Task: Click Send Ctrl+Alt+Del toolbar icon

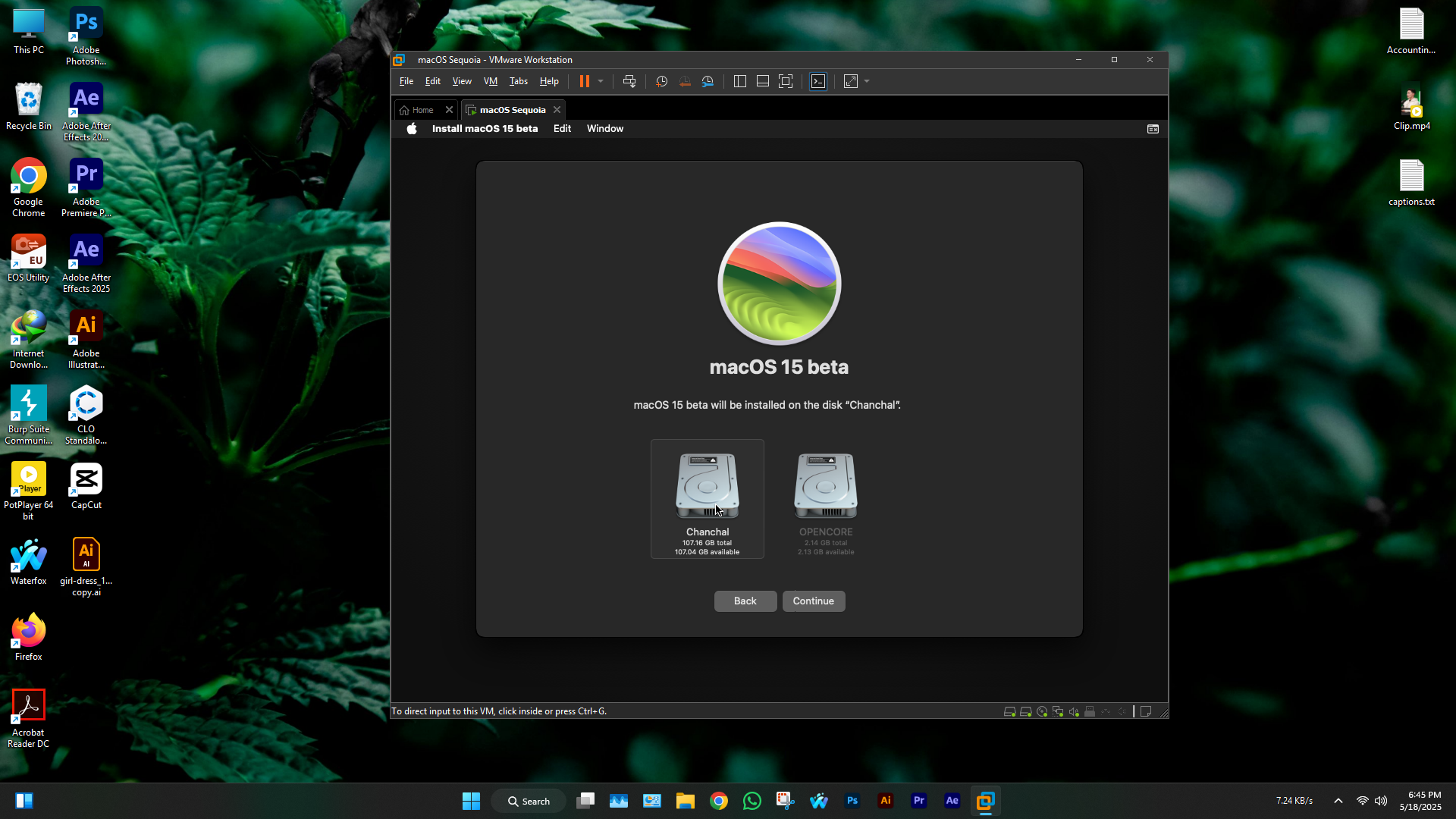Action: [x=629, y=81]
